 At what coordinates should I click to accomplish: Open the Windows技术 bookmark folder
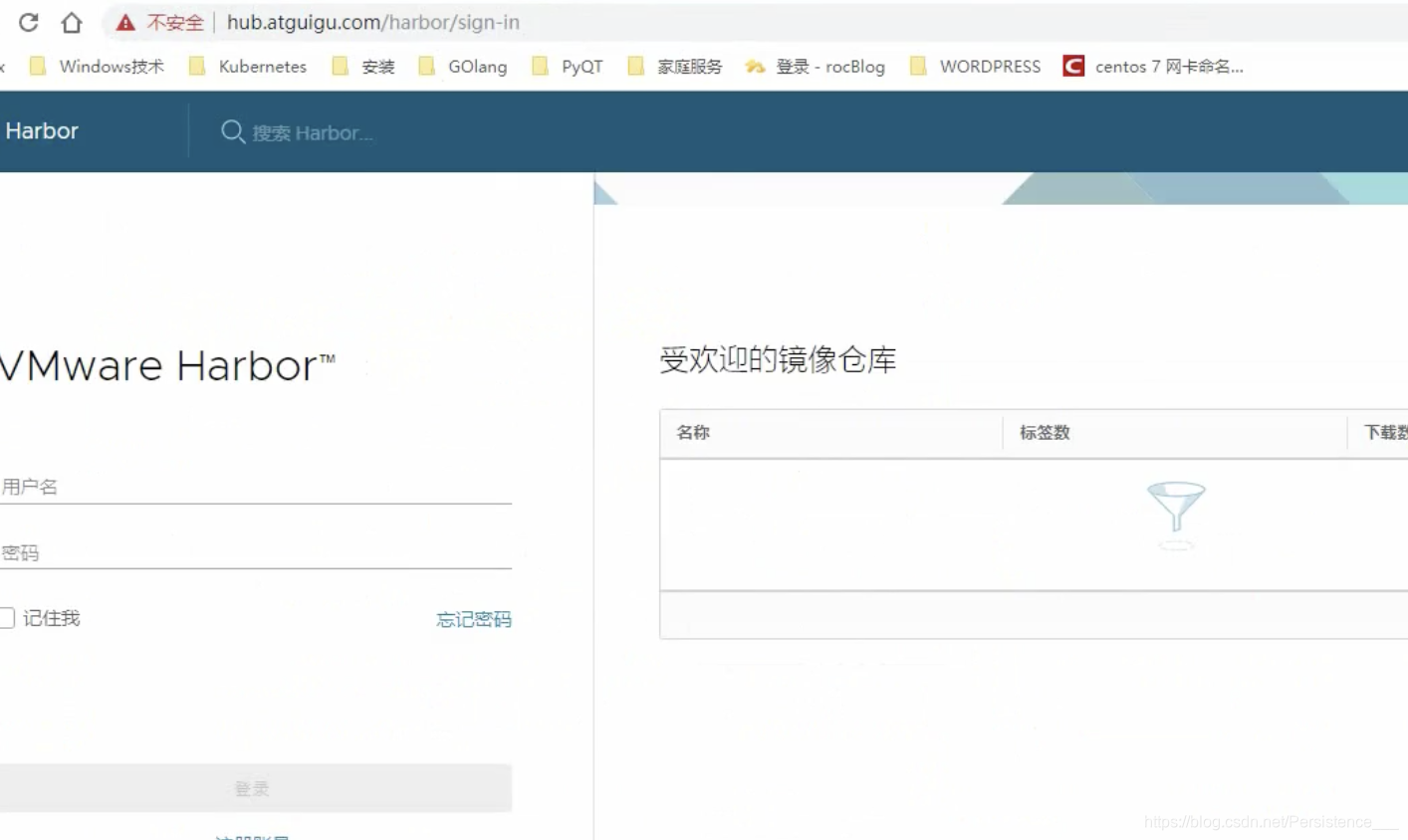(97, 67)
